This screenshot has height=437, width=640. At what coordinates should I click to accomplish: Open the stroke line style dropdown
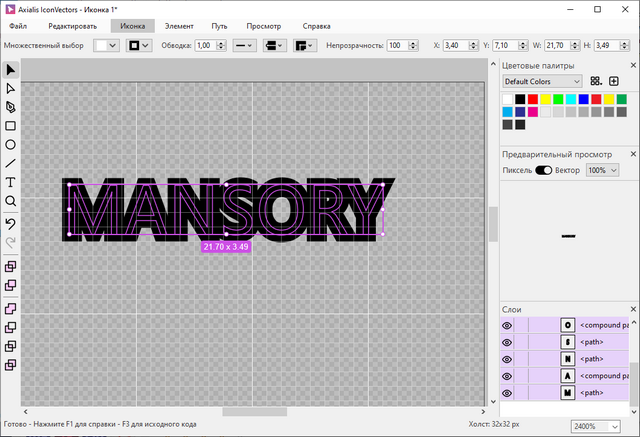[244, 45]
